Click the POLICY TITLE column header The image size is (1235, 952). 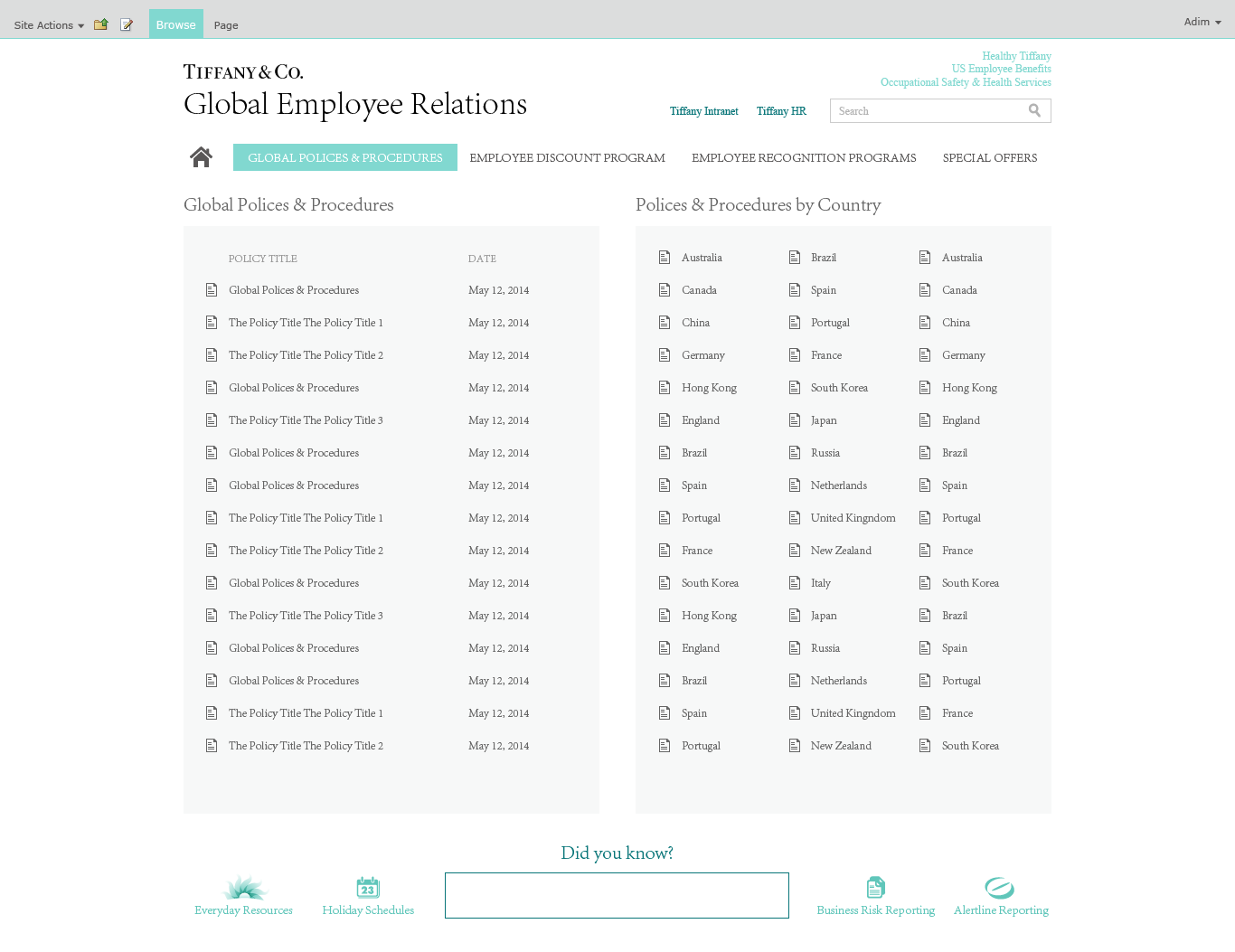(263, 259)
